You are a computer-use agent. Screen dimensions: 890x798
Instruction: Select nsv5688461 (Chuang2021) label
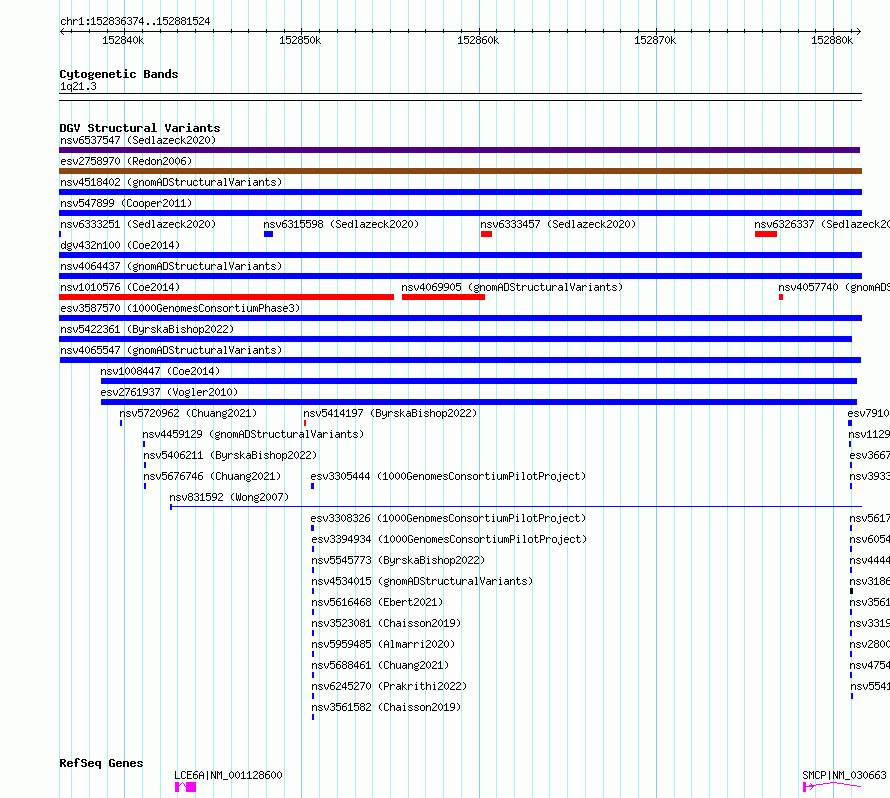380,665
